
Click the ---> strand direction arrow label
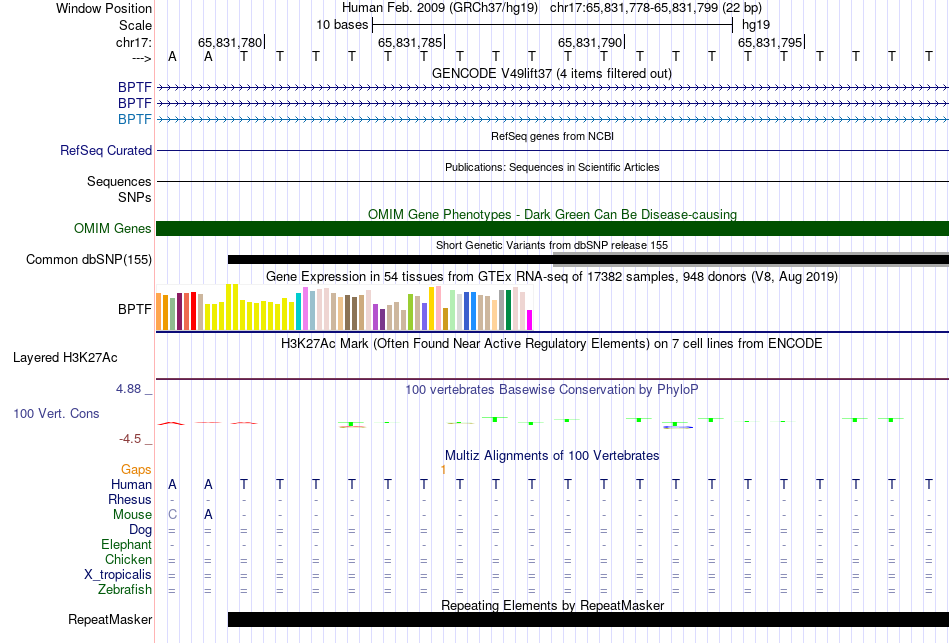tap(142, 58)
